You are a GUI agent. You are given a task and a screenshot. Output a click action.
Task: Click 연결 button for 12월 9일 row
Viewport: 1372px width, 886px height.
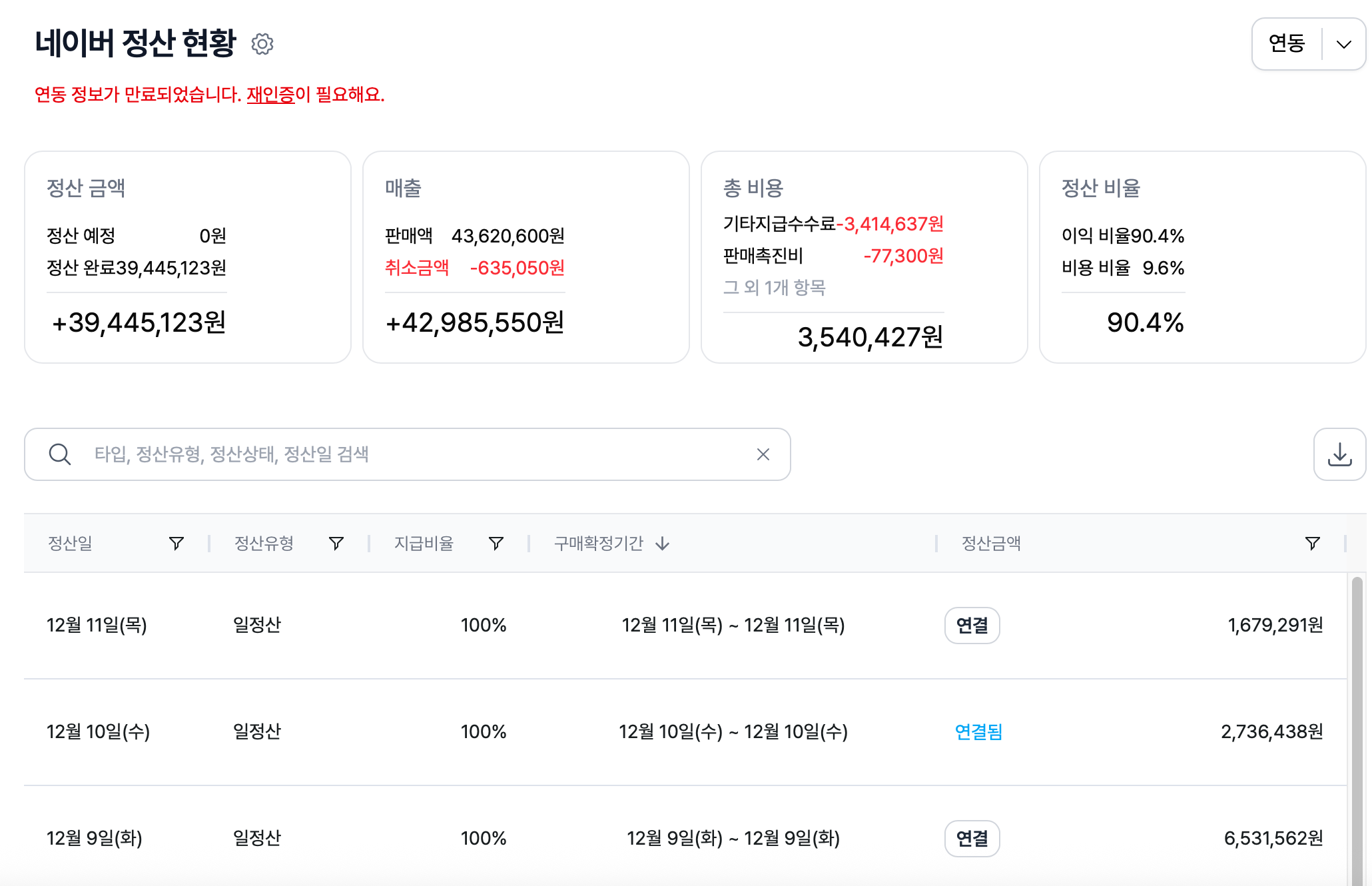point(972,839)
